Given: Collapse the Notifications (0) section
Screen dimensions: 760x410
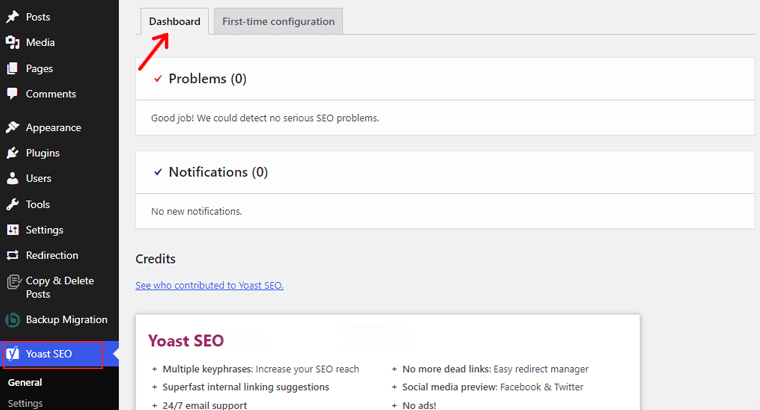Looking at the screenshot, I should [x=444, y=172].
